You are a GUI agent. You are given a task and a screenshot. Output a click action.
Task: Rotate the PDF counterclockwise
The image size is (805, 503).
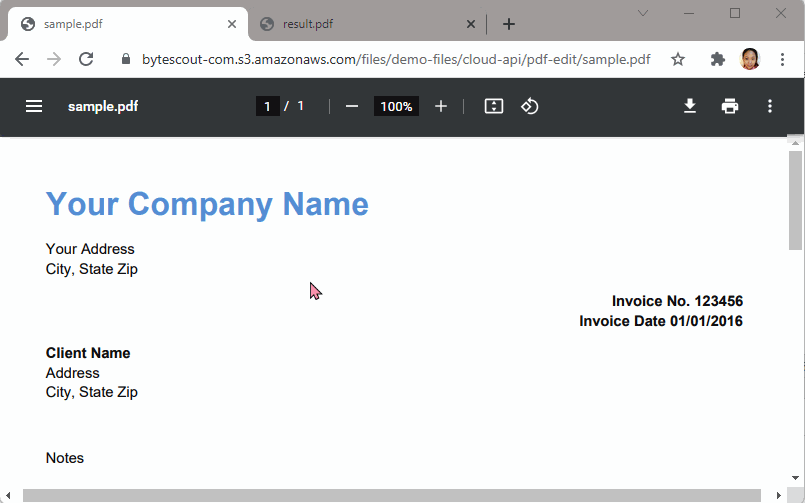pyautogui.click(x=530, y=106)
